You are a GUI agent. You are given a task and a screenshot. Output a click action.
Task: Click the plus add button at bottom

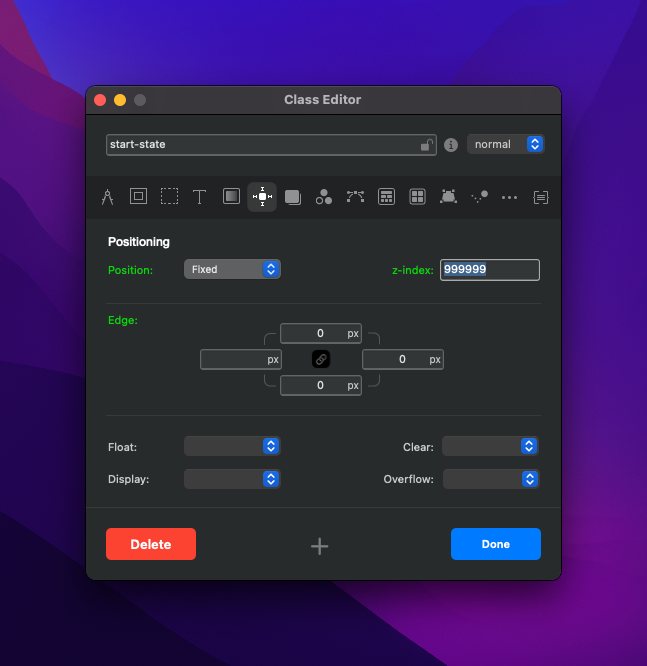coord(320,546)
